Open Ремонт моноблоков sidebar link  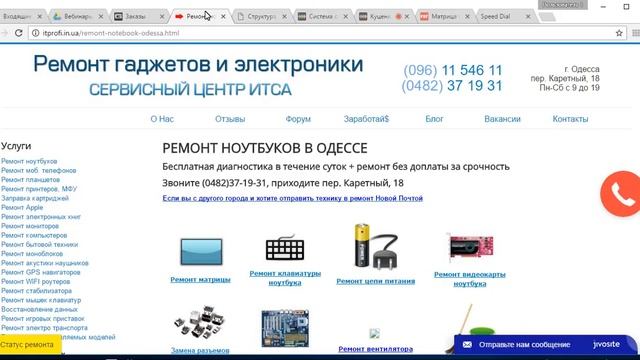(32, 254)
